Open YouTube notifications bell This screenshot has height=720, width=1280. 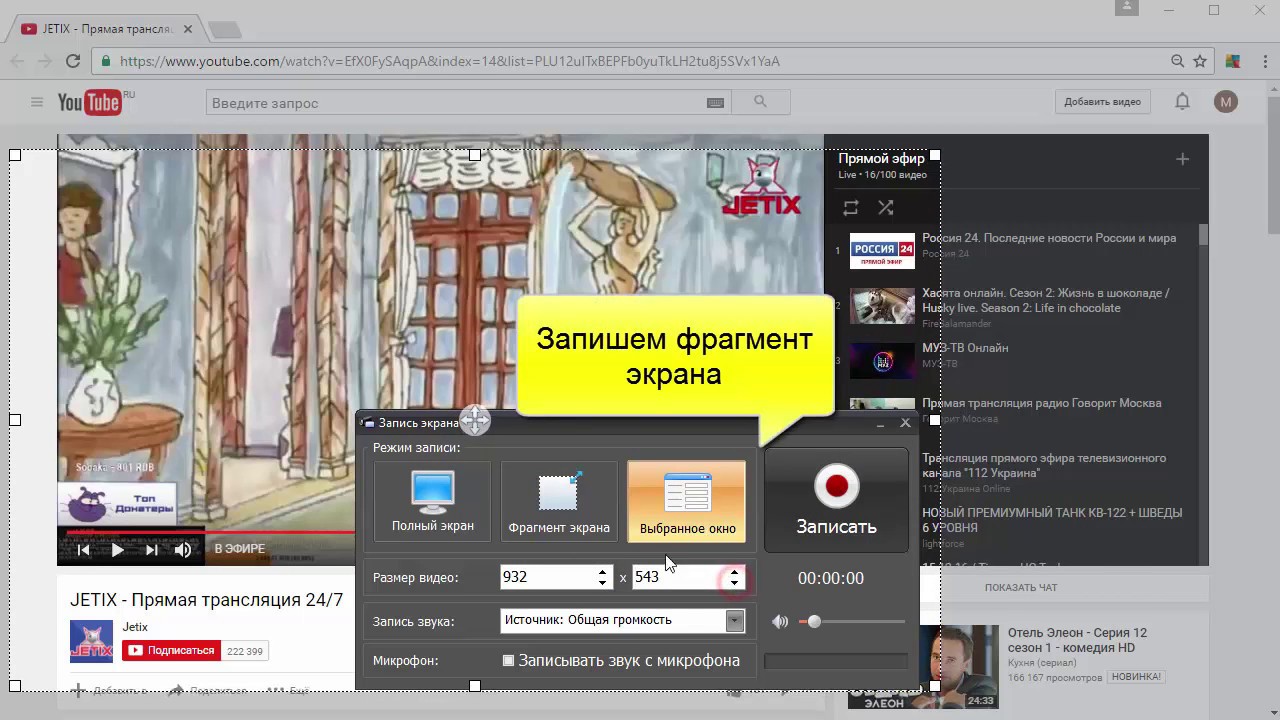1182,102
